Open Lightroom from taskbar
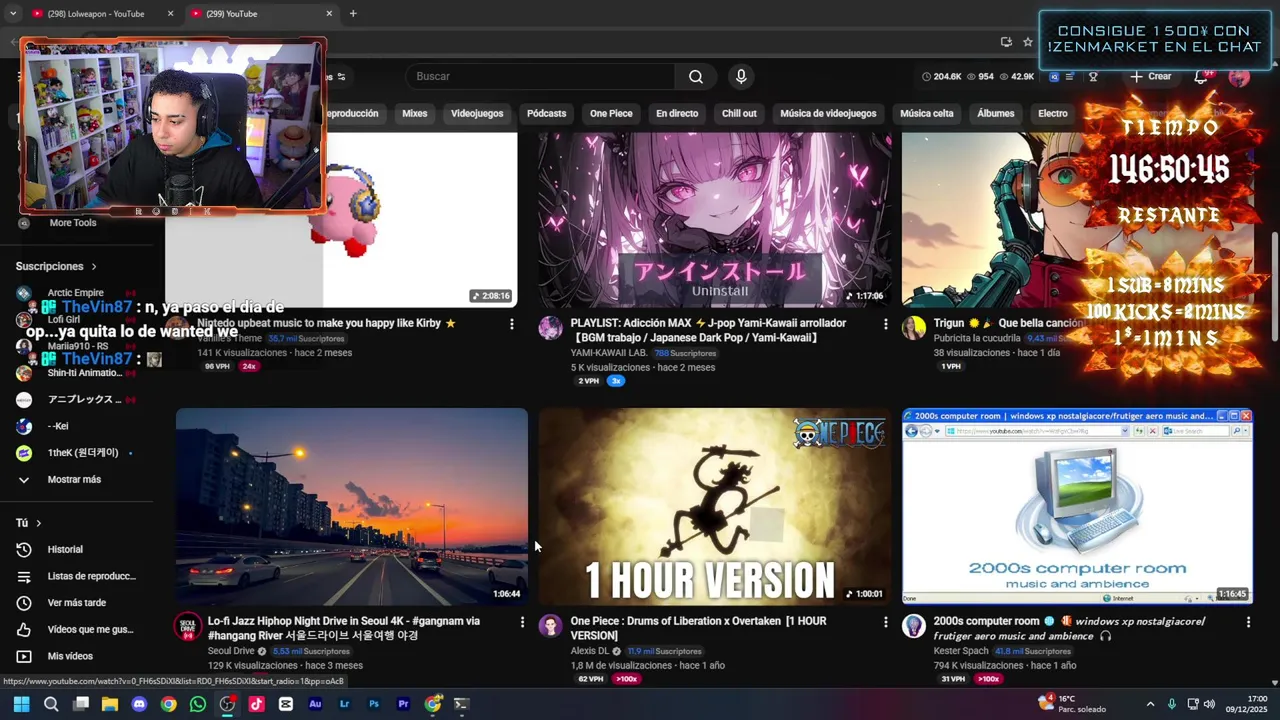This screenshot has width=1280, height=720. [345, 704]
